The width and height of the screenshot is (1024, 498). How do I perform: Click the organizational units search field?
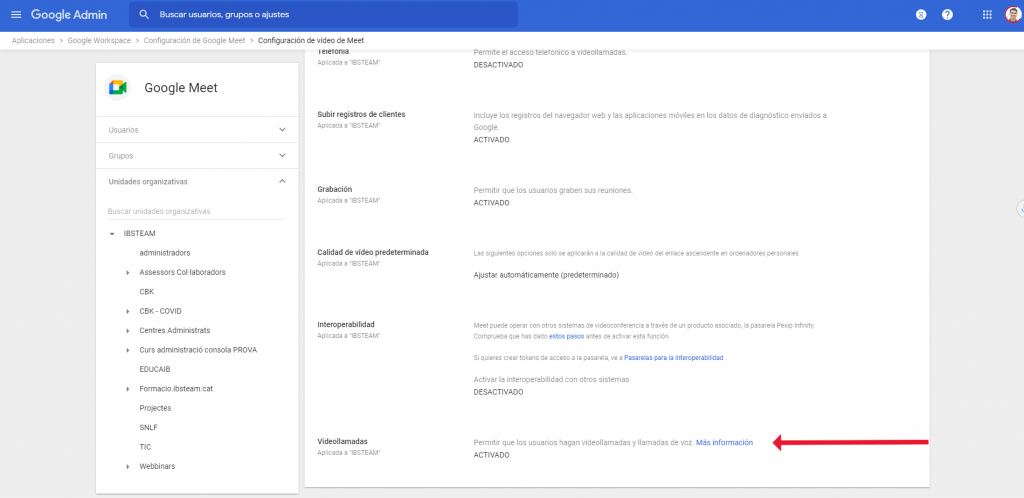(x=196, y=212)
